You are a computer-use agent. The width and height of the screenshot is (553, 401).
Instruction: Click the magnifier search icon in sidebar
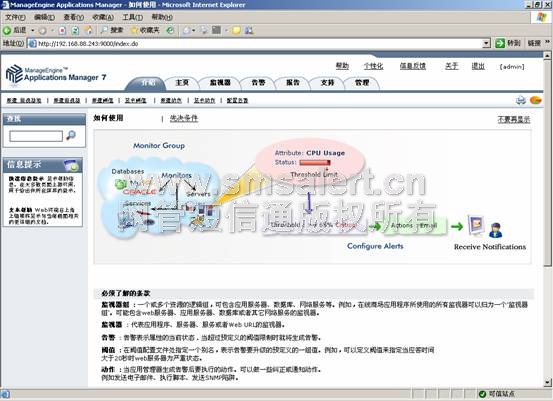pyautogui.click(x=71, y=135)
